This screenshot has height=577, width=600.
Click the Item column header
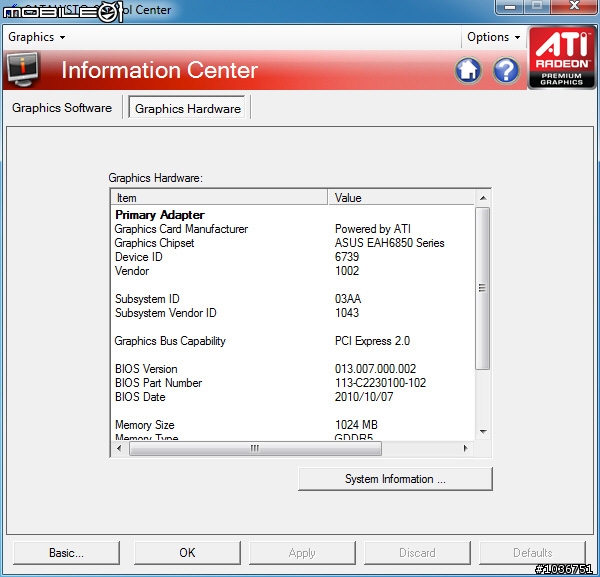pyautogui.click(x=219, y=198)
